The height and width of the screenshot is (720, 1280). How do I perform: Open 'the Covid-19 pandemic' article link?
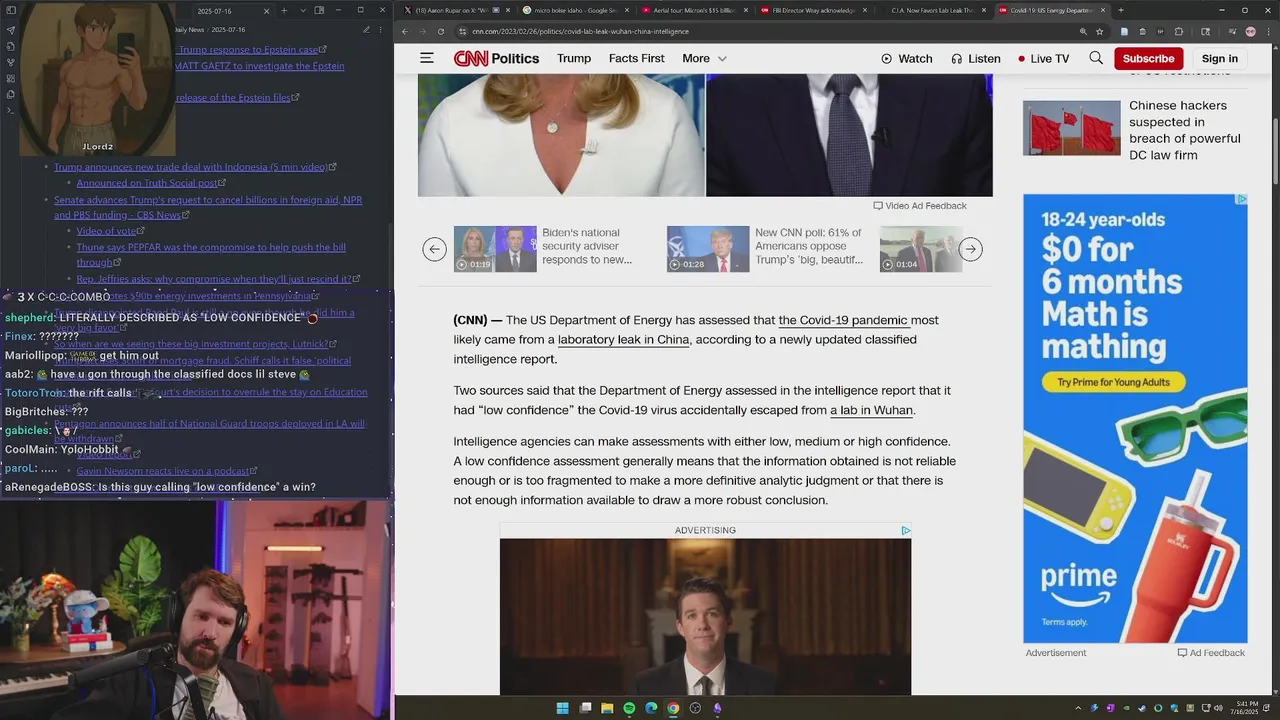(843, 320)
